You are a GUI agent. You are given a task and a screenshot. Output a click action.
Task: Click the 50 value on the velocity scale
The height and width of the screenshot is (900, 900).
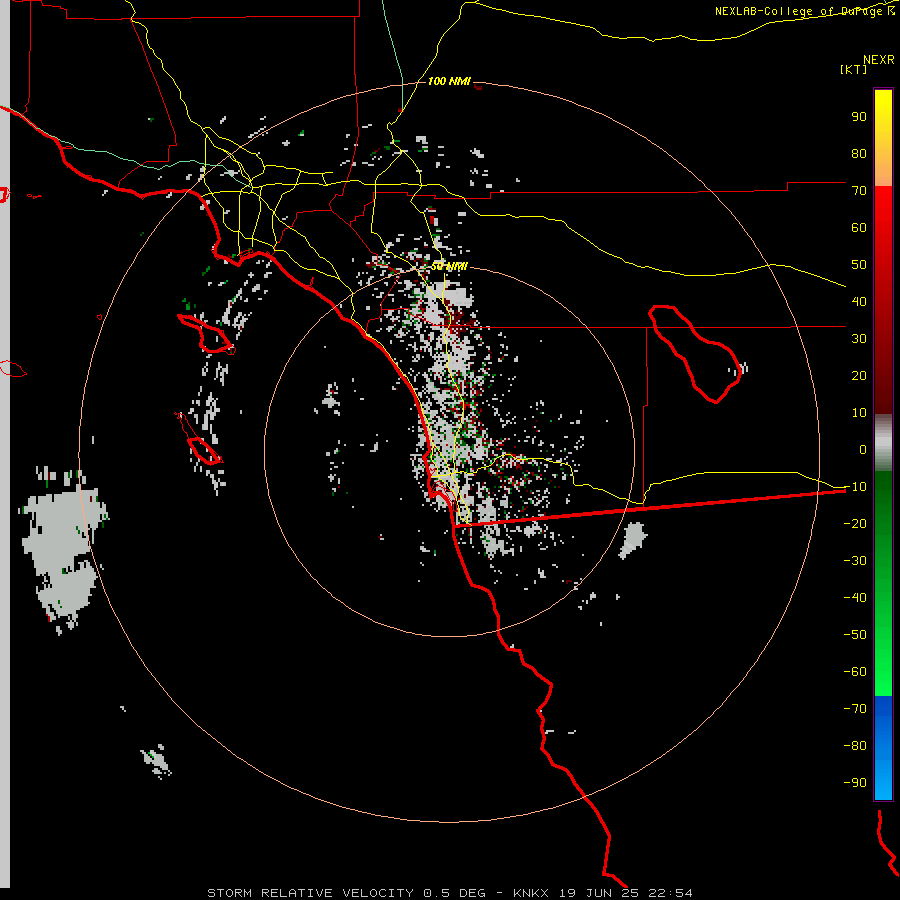click(859, 265)
